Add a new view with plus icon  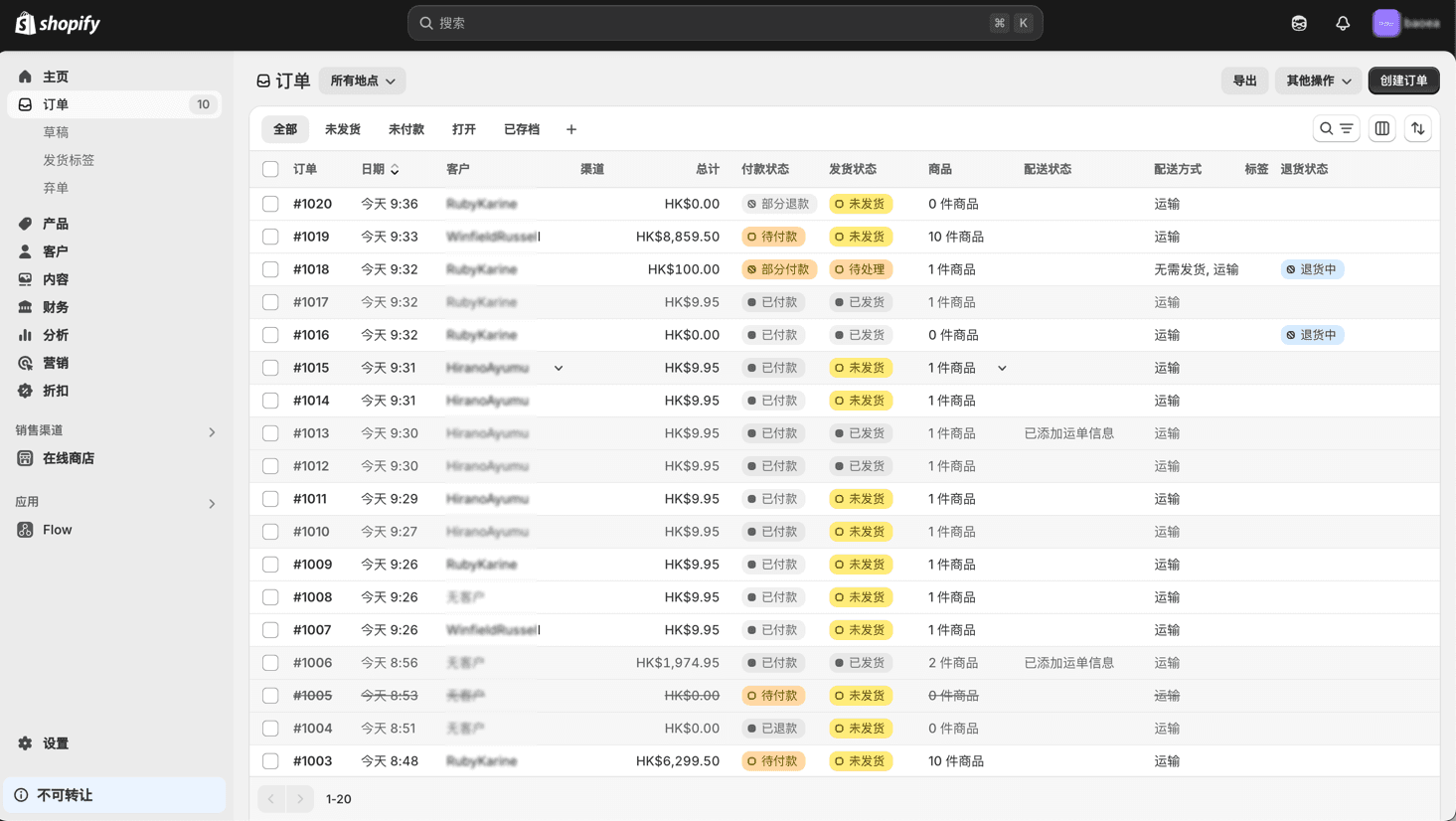pos(571,129)
